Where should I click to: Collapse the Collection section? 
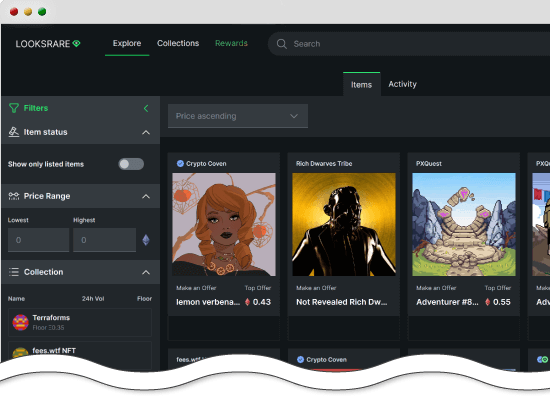click(146, 273)
